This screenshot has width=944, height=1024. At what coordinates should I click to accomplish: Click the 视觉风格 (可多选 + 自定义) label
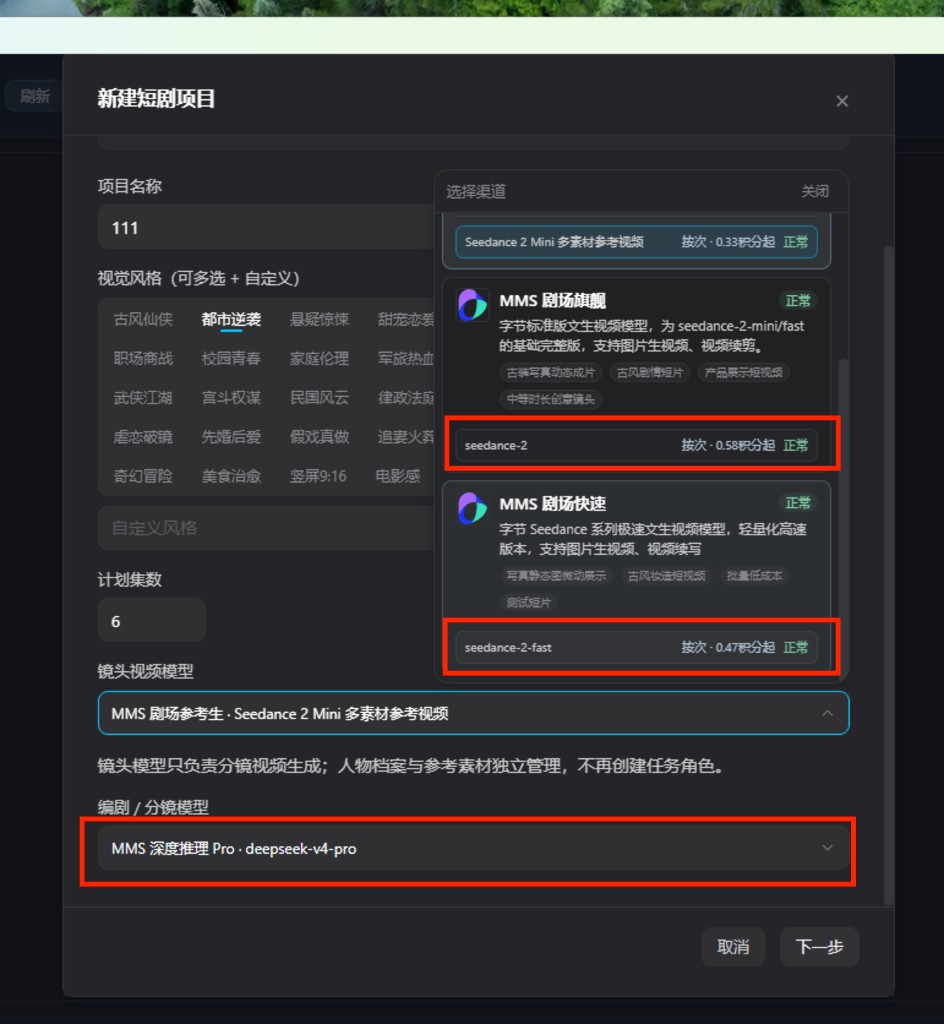coord(198,278)
